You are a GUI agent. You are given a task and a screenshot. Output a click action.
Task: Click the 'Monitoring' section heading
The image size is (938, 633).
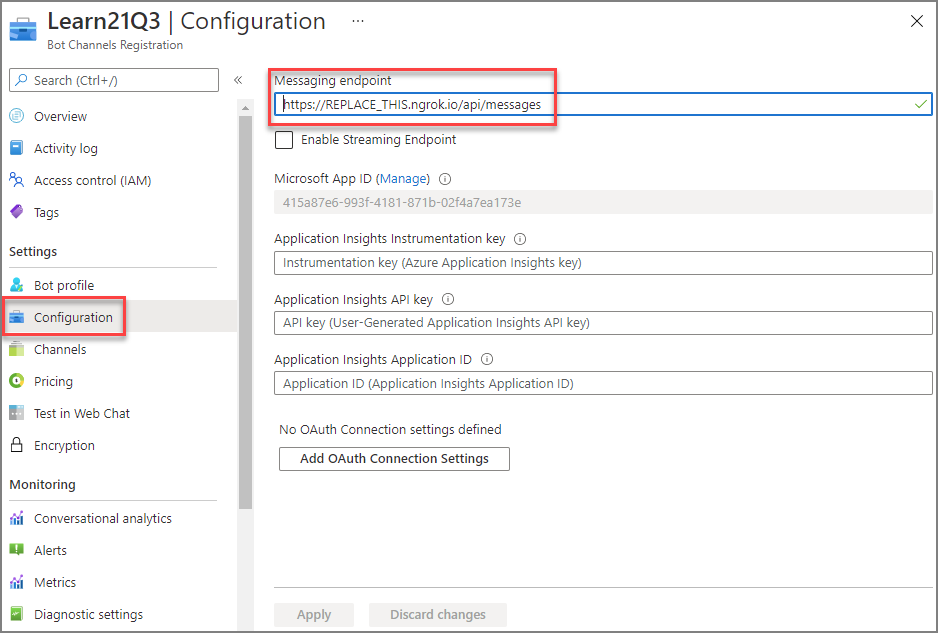coord(42,485)
